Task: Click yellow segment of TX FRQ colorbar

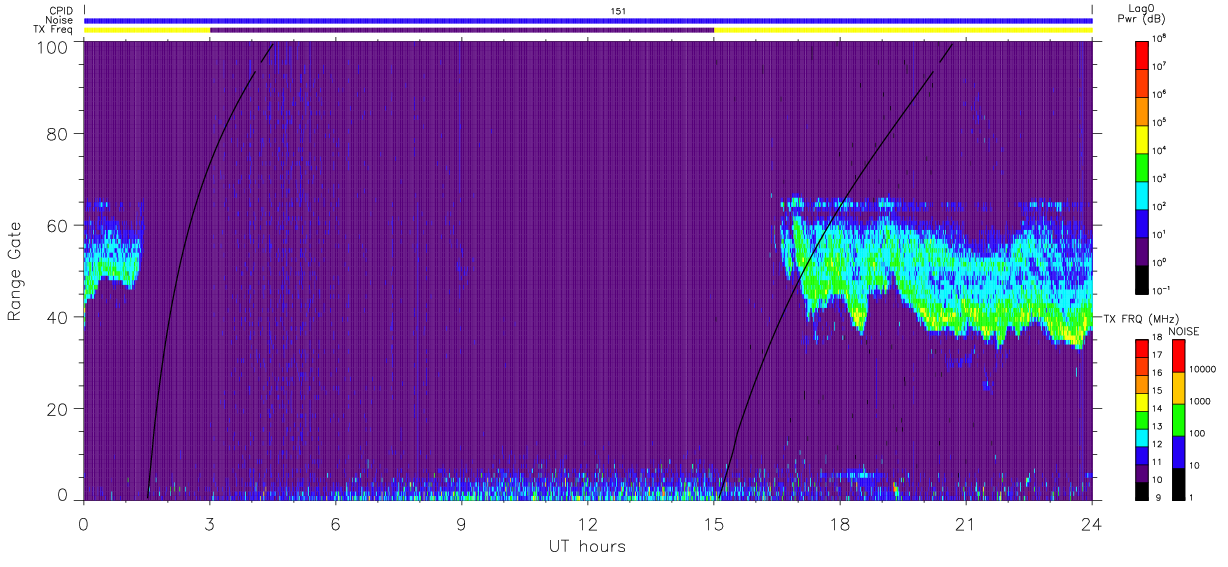Action: (1143, 401)
